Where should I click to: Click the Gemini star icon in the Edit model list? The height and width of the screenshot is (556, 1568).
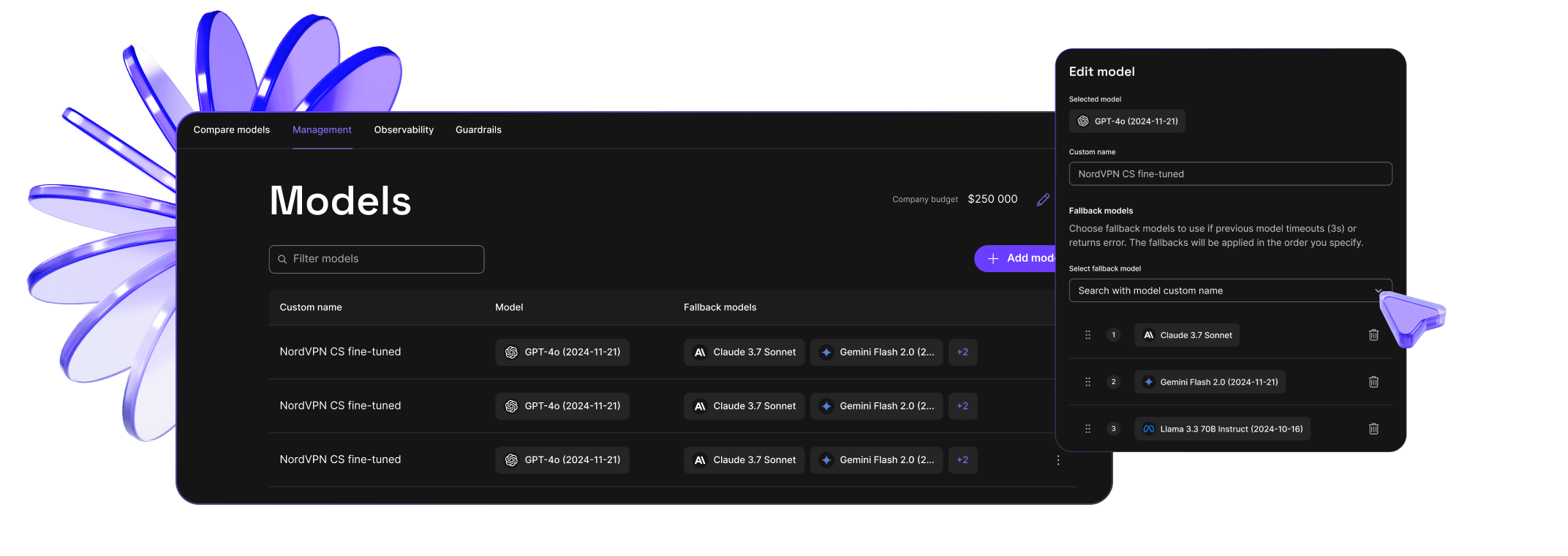click(x=1148, y=382)
